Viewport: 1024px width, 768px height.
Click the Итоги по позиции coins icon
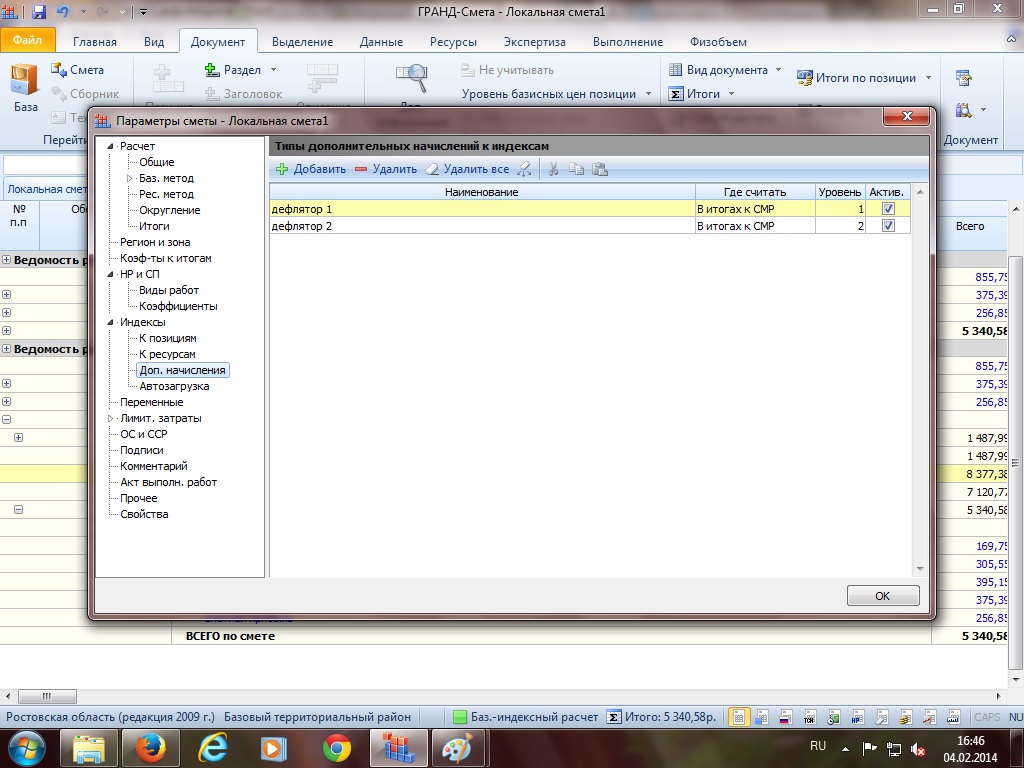click(x=805, y=78)
